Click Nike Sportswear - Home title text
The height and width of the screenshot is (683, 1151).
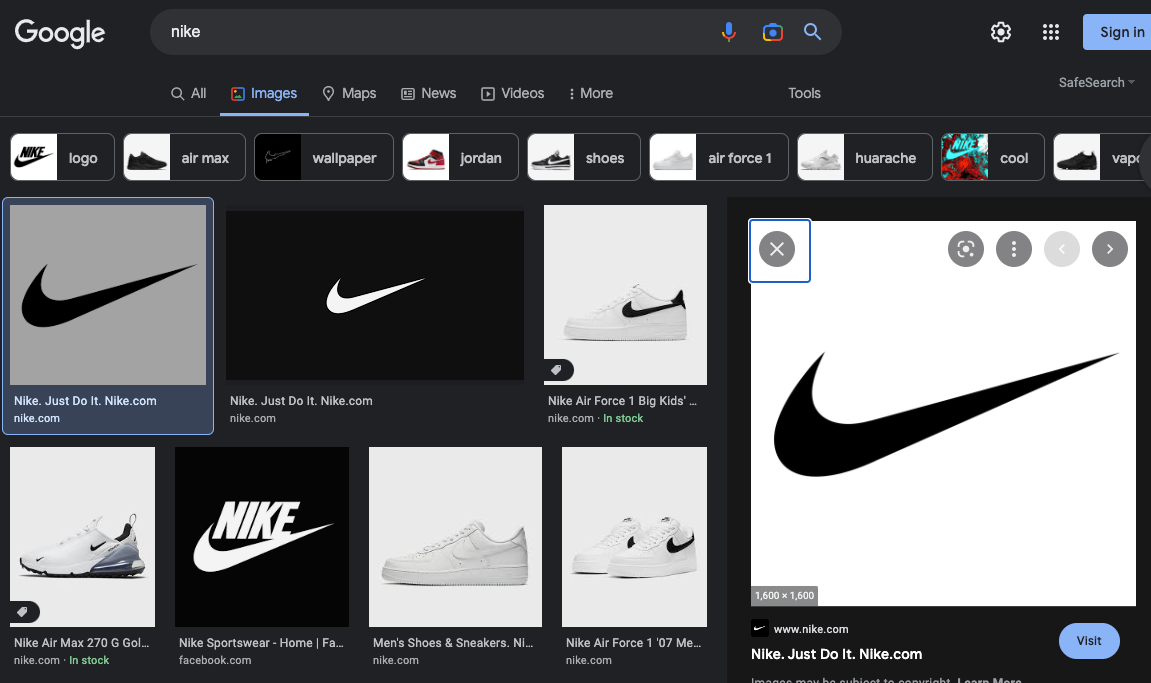tap(261, 643)
